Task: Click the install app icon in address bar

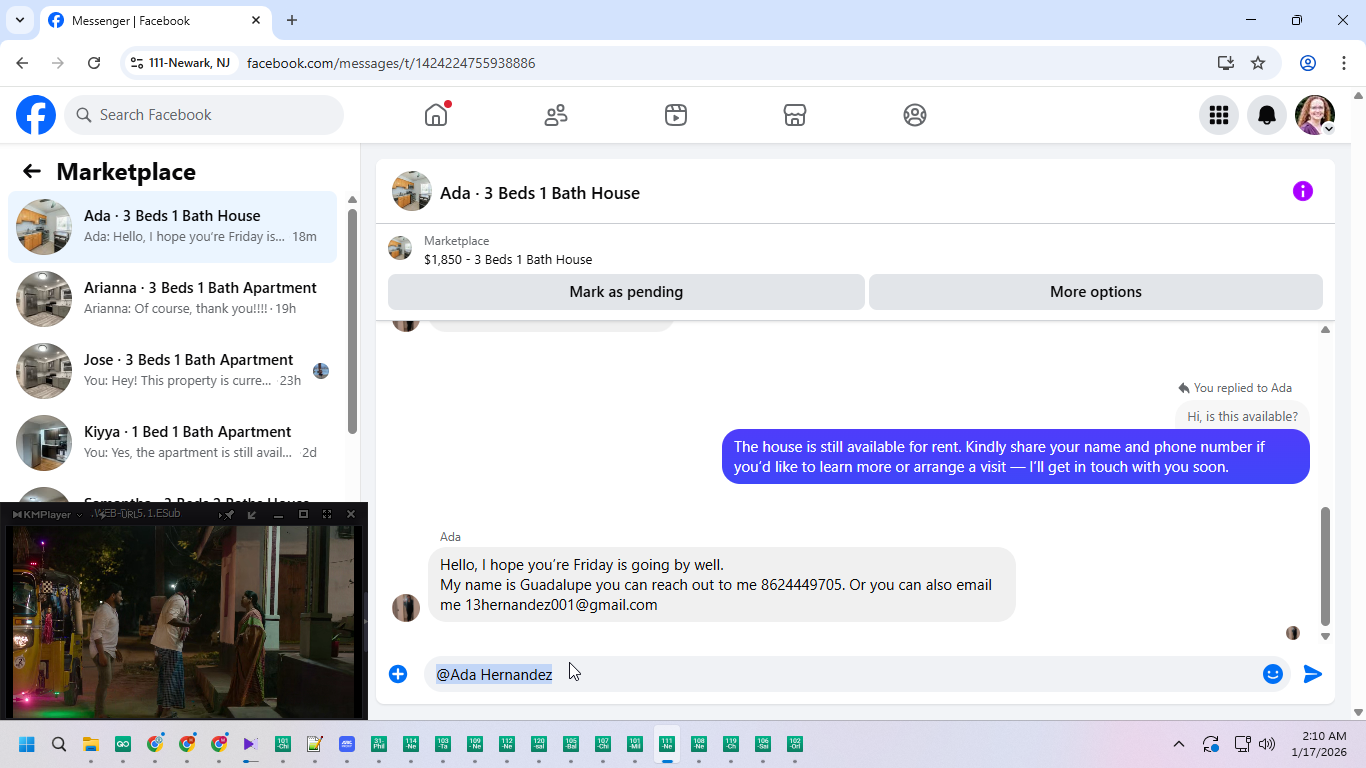Action: point(1226,63)
